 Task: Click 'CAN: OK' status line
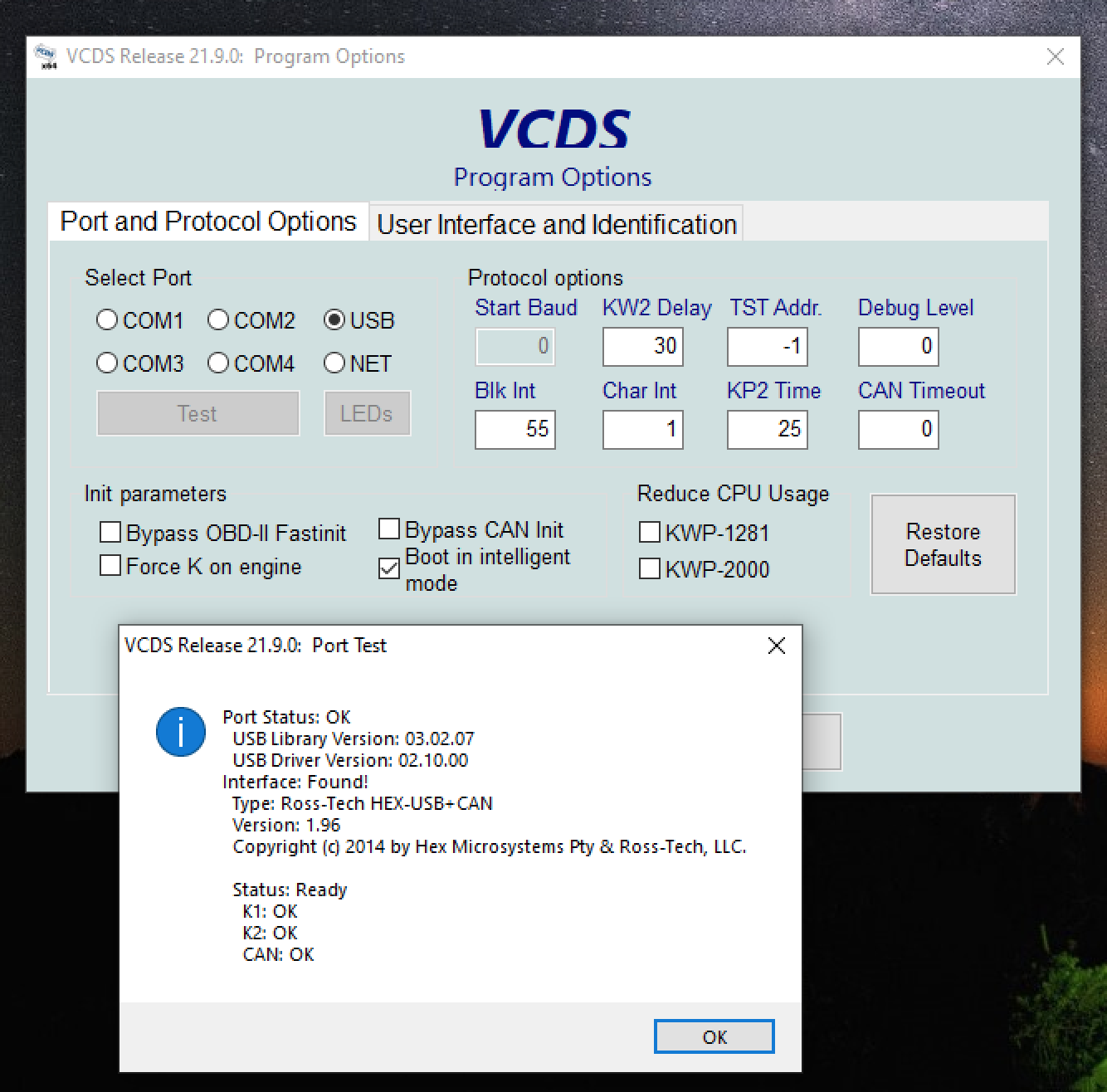click(x=278, y=954)
